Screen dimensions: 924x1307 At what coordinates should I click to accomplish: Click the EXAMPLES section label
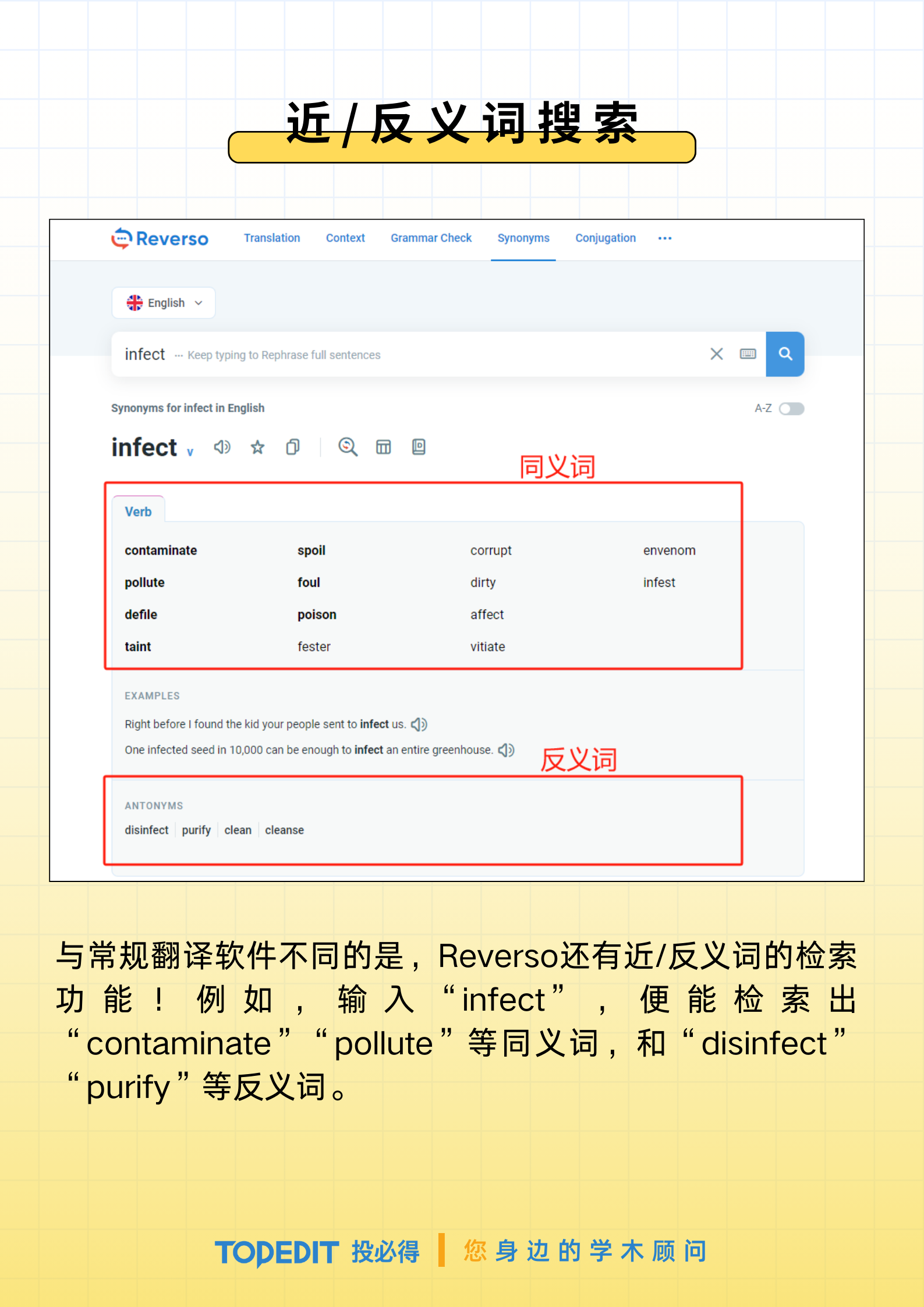(152, 696)
